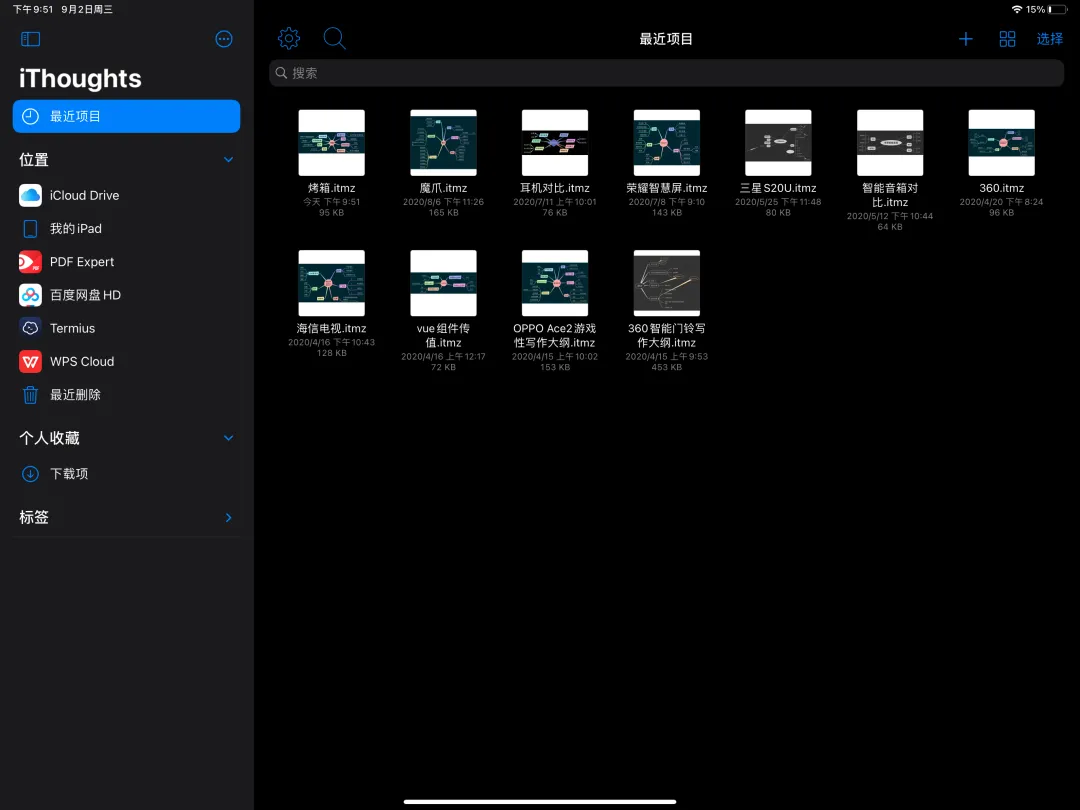1080x810 pixels.
Task: Toggle the sidebar panel icon
Action: point(30,39)
